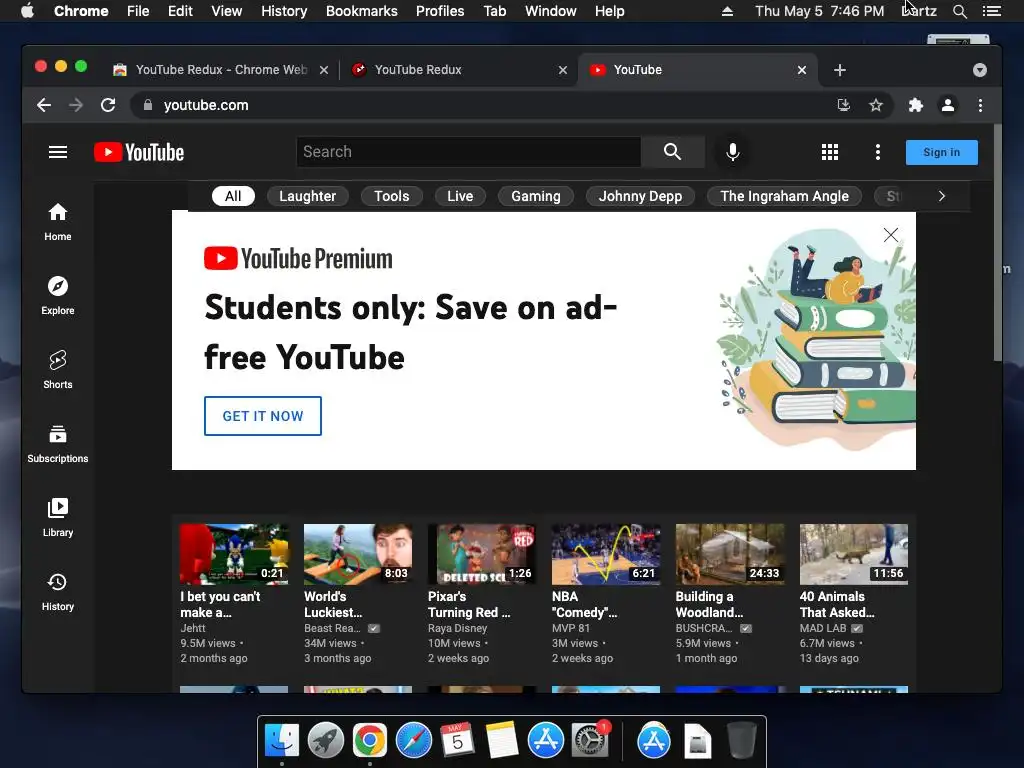This screenshot has height=768, width=1024.
Task: Close the YouTube Redux tab
Action: coord(563,70)
